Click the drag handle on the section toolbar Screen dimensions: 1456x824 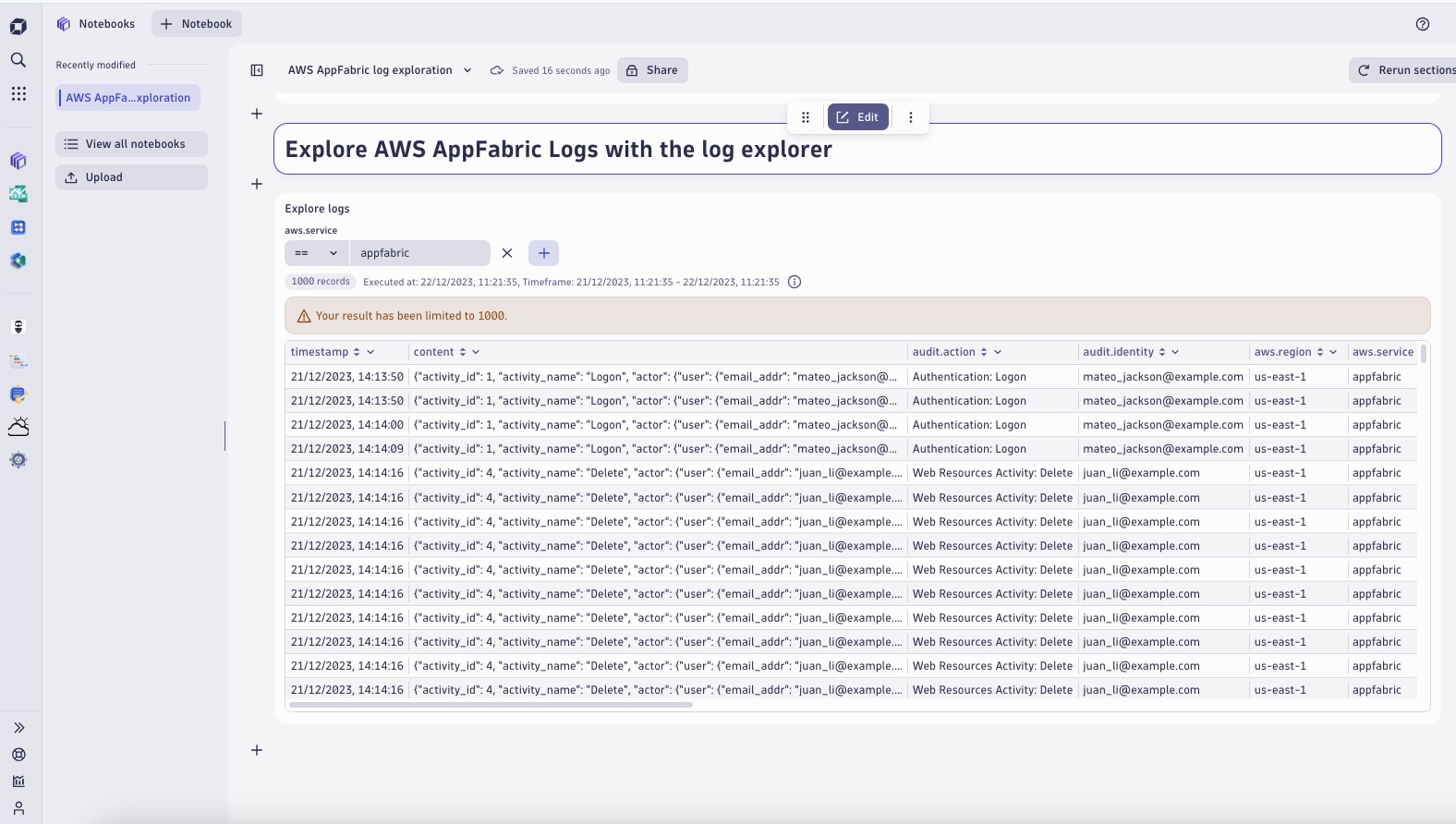coord(806,117)
